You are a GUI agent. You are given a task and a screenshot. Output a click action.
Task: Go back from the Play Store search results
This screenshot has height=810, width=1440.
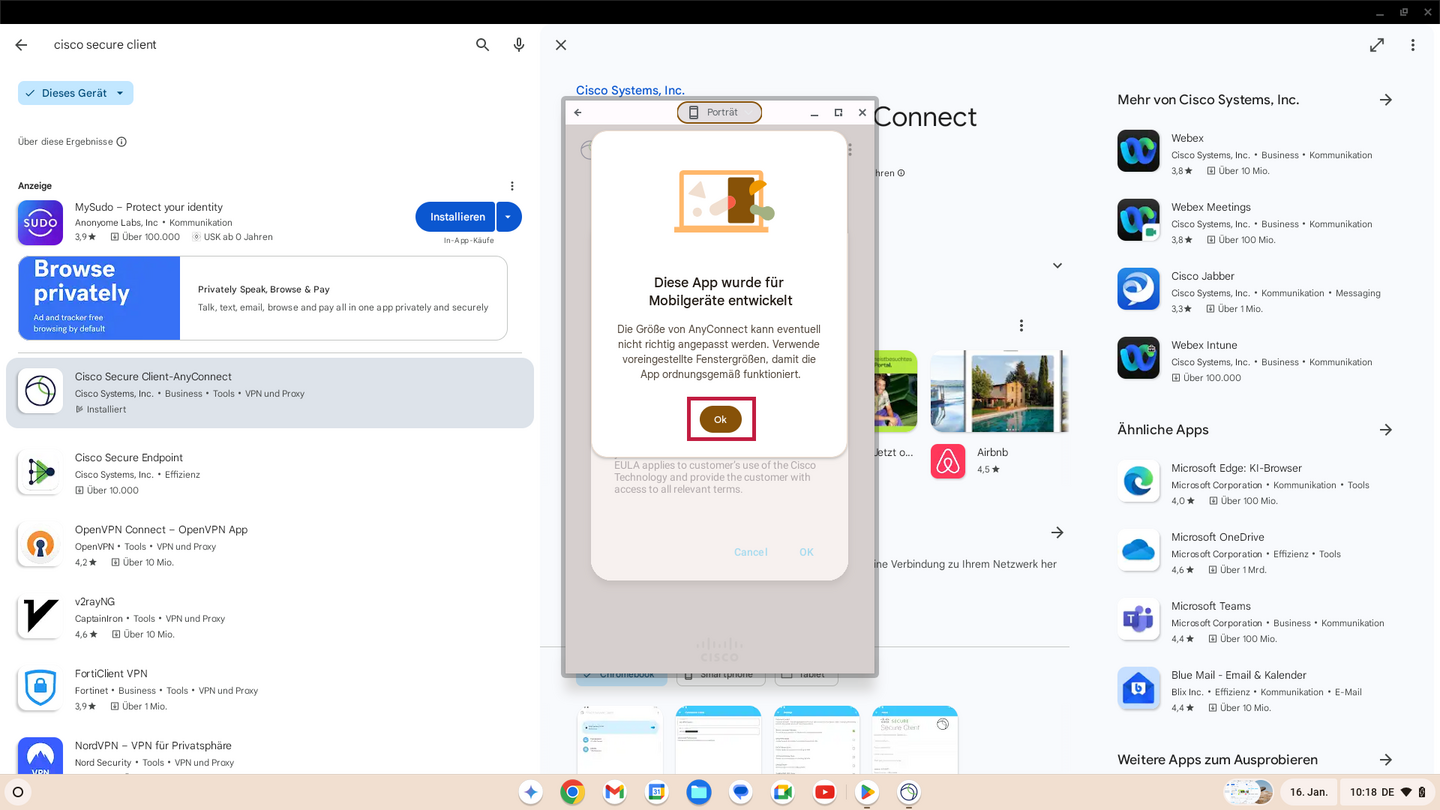click(21, 45)
